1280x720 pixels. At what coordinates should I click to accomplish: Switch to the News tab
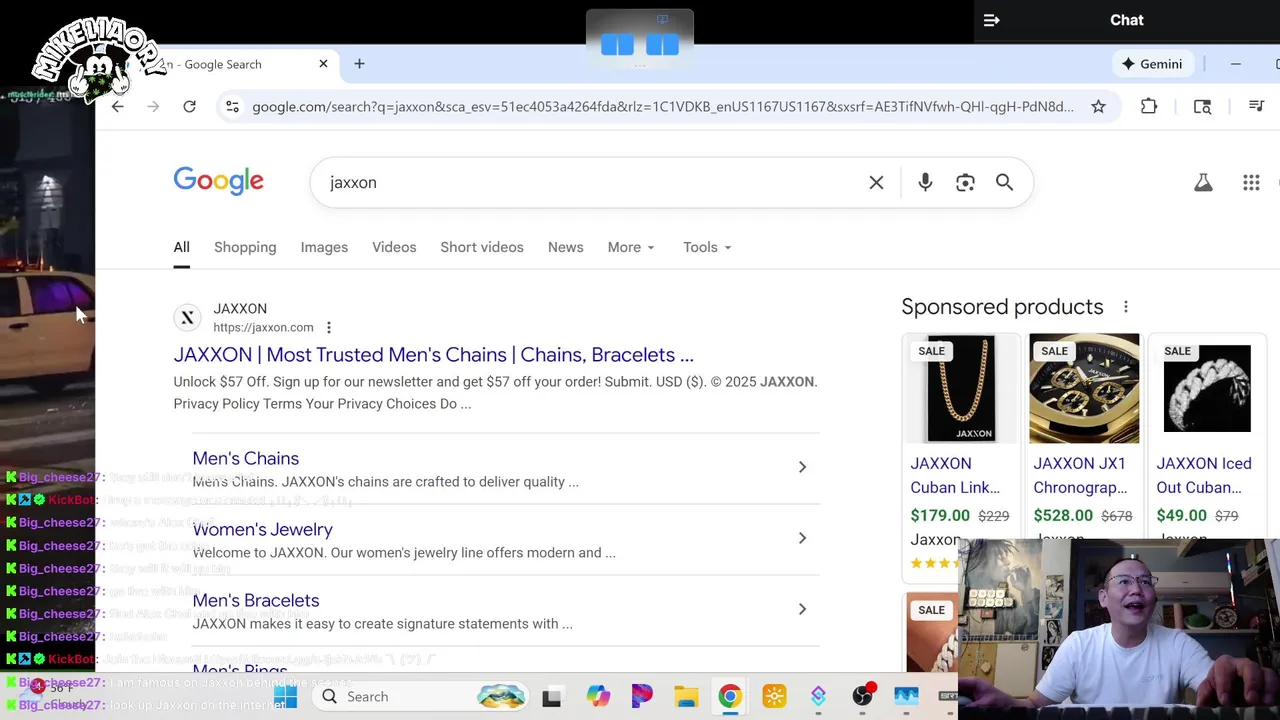(565, 247)
